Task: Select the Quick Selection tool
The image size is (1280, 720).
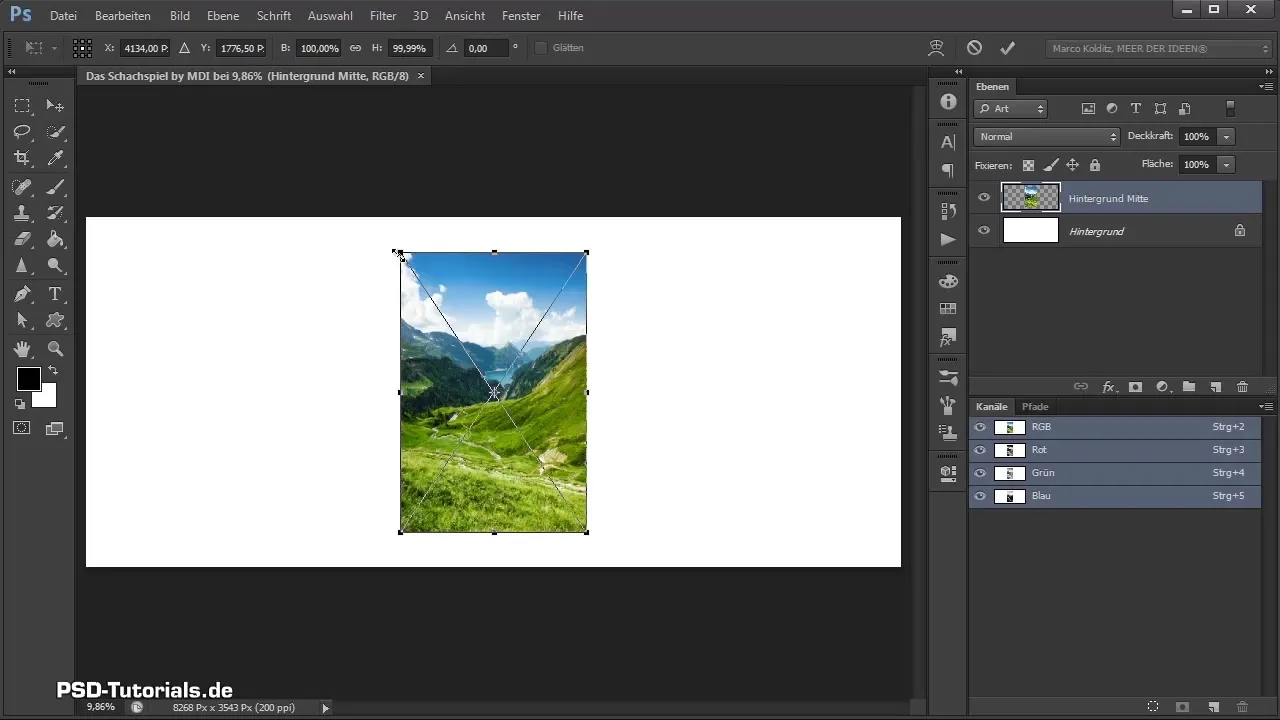Action: click(55, 132)
